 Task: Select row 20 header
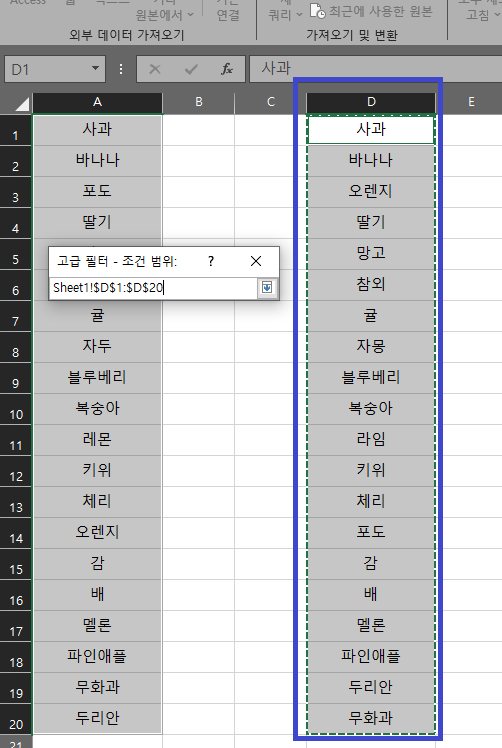[x=16, y=719]
